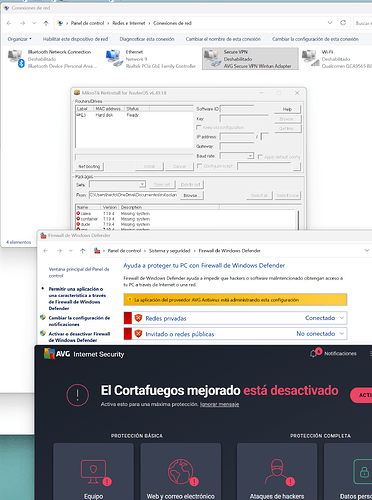The height and width of the screenshot is (500, 372).
Task: Select container package row icon
Action: (x=78, y=219)
